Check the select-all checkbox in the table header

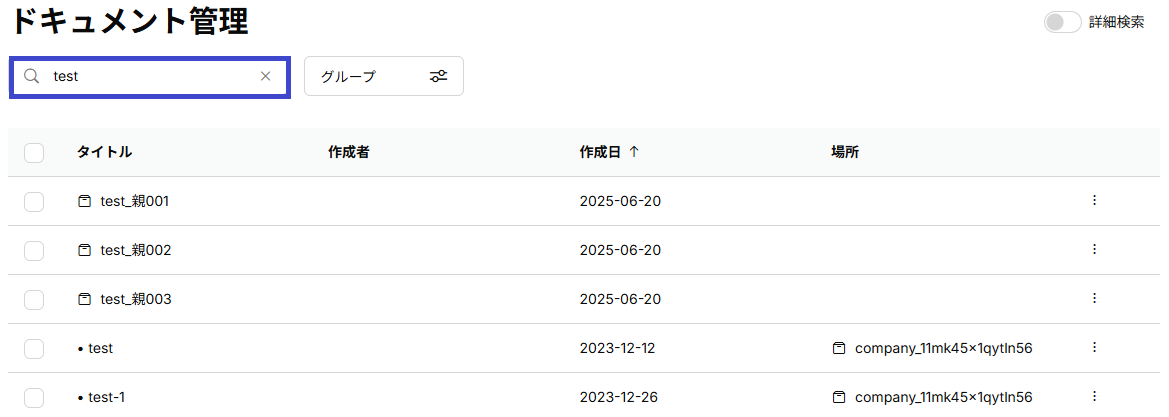click(34, 153)
